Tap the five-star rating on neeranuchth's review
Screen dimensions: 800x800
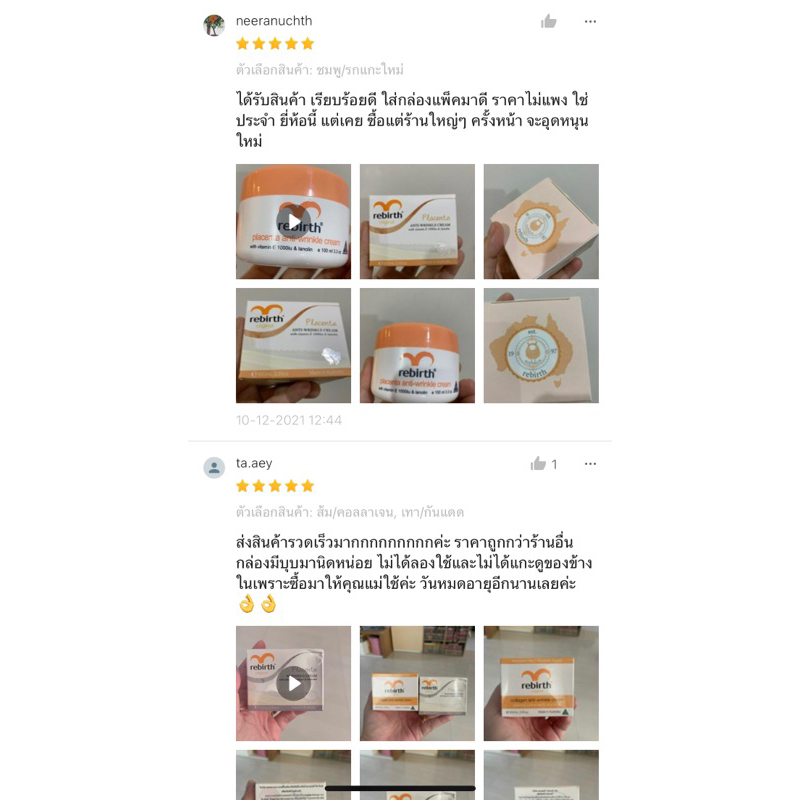pos(275,44)
